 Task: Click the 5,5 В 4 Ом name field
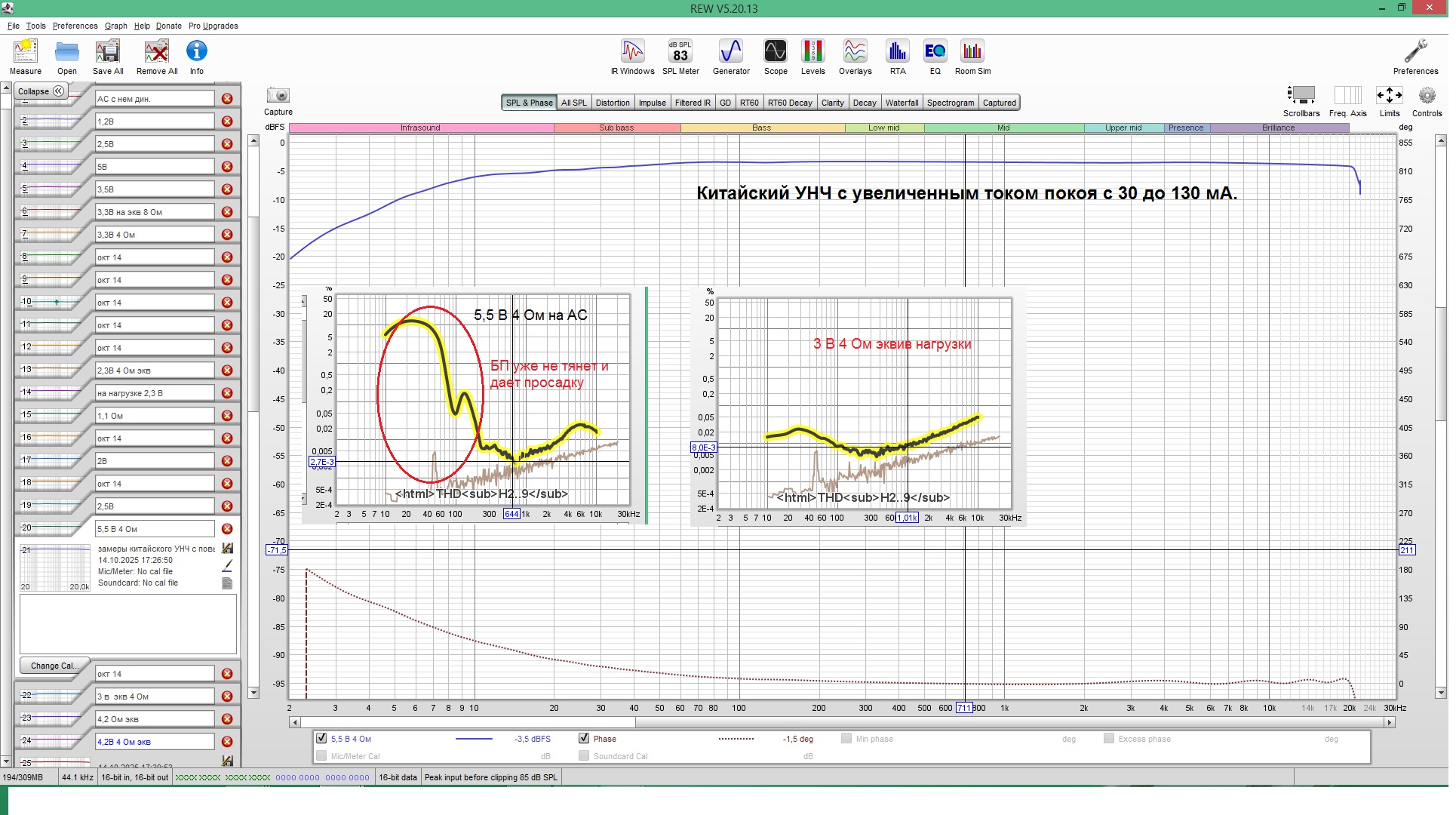(x=155, y=529)
